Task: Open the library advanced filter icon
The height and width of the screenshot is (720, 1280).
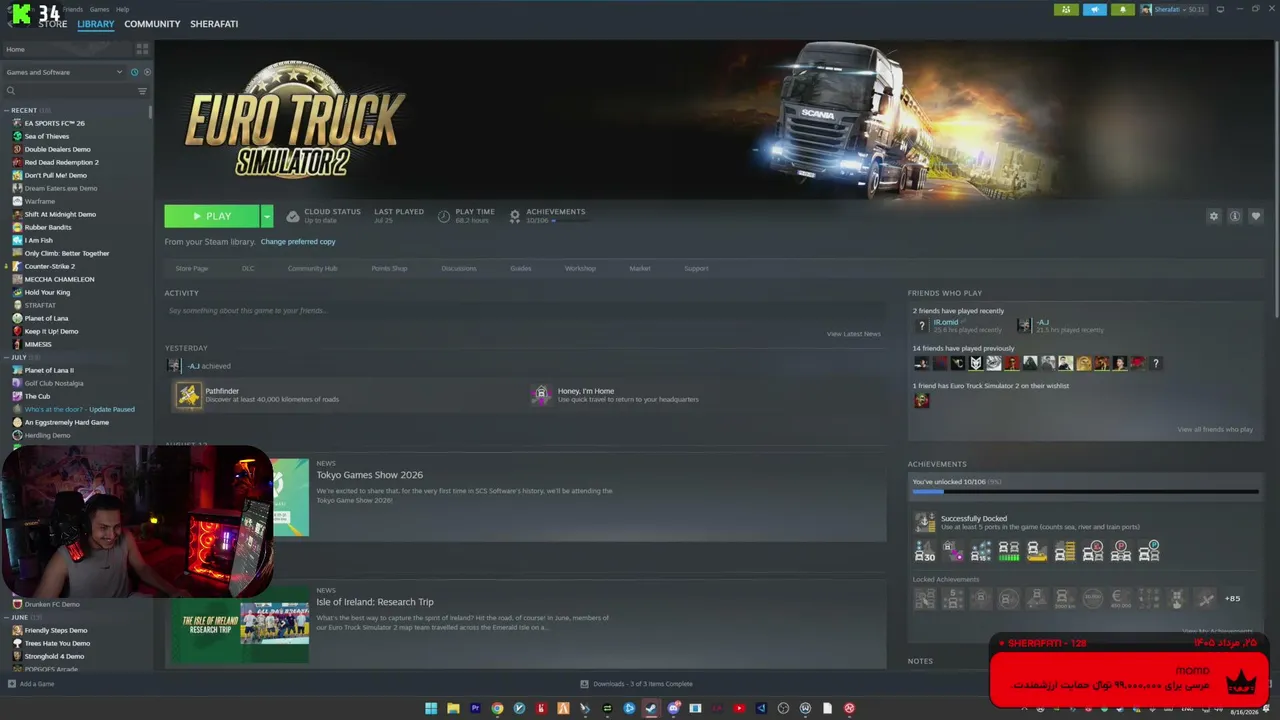Action: tap(142, 91)
